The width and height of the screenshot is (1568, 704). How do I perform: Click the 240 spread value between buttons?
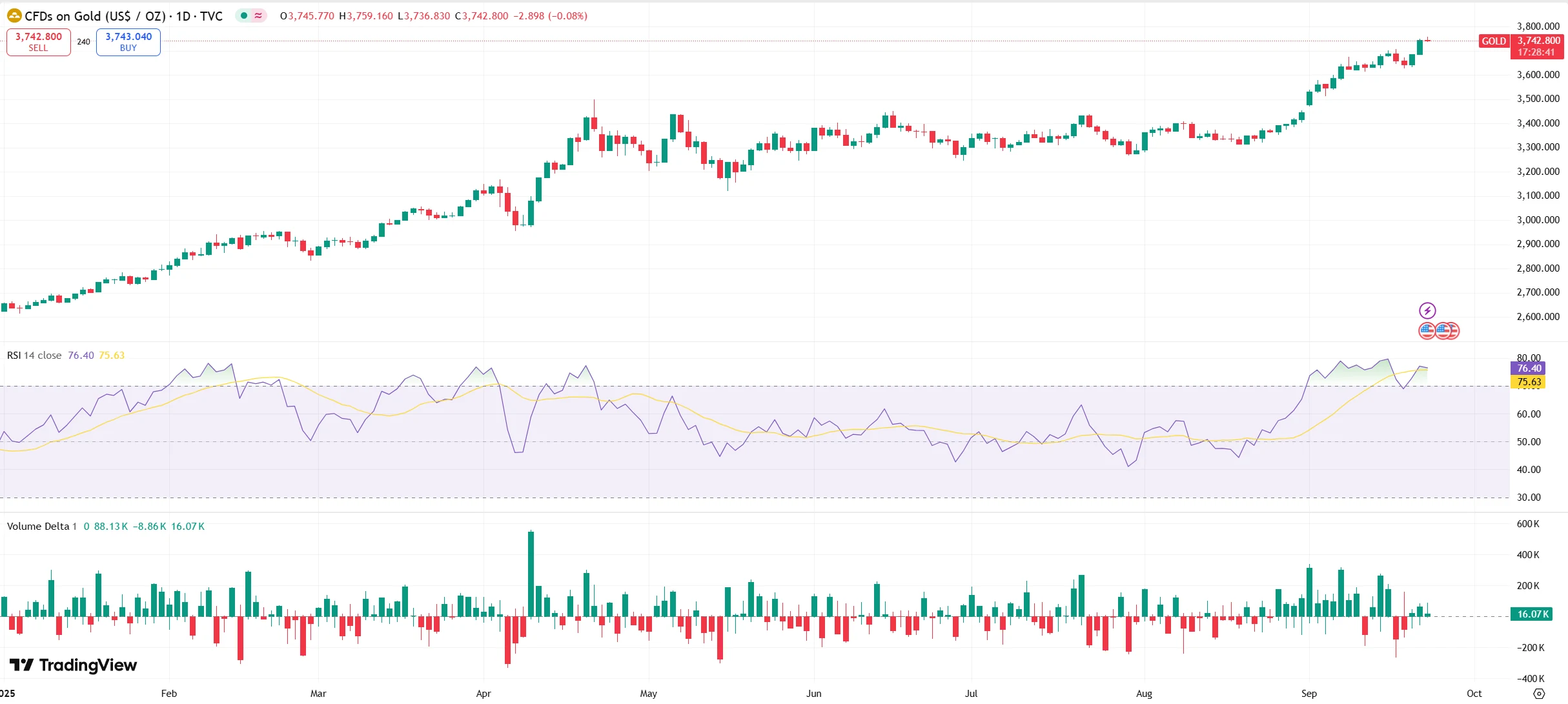point(83,42)
